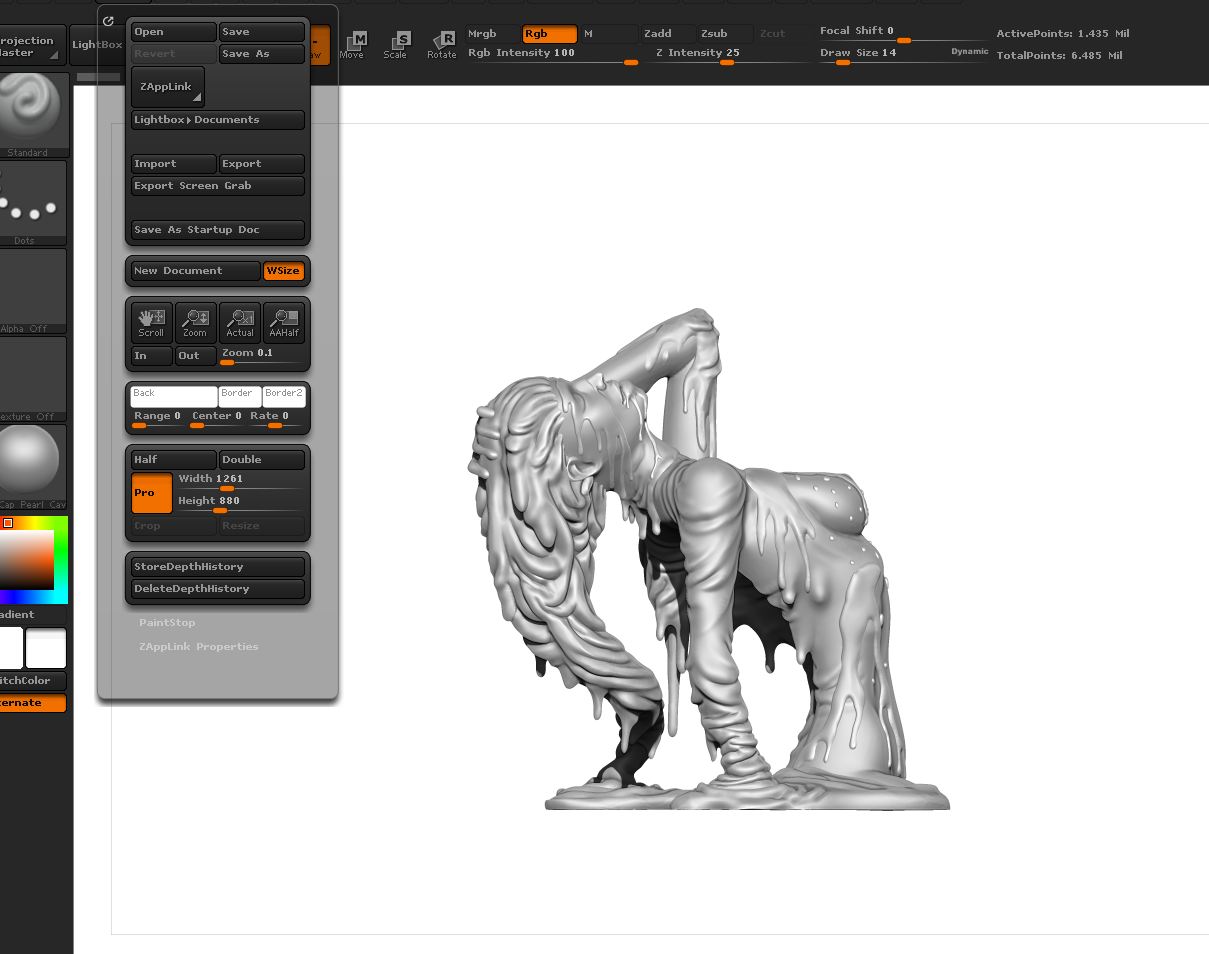Open the Alpha Off selector
Screen dimensions: 1209x954
pyautogui.click(x=32, y=291)
